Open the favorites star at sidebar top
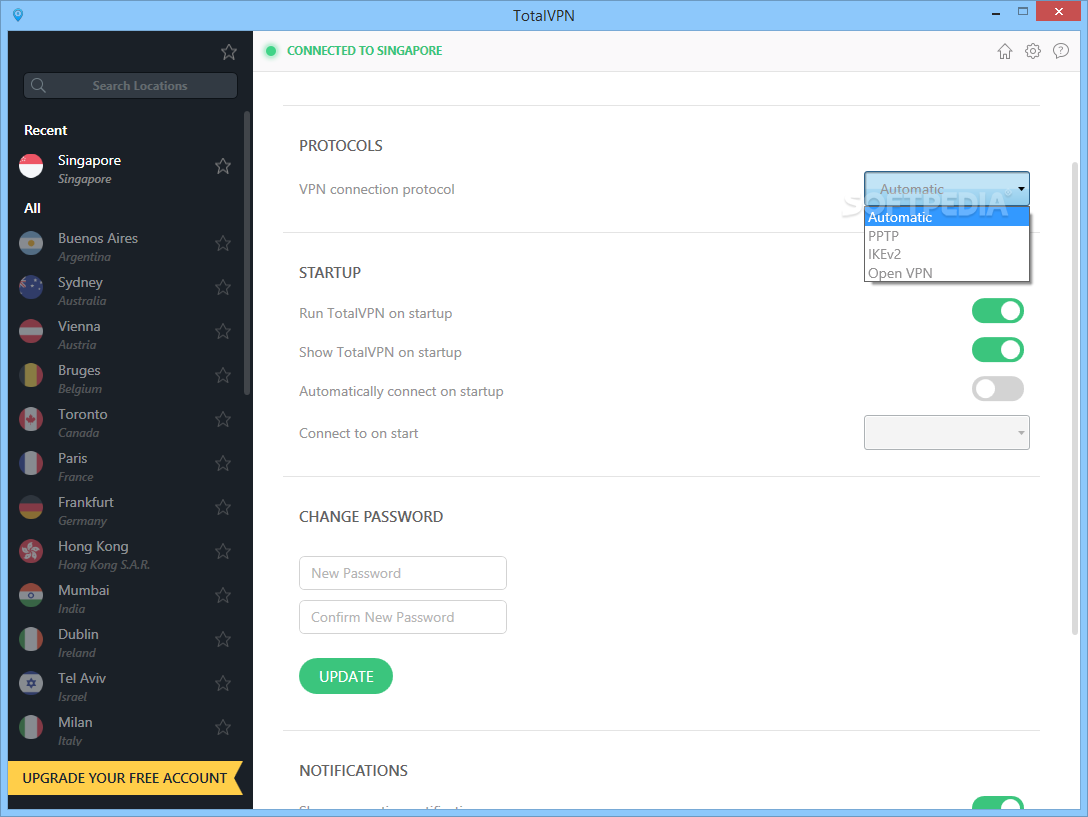 click(x=229, y=52)
